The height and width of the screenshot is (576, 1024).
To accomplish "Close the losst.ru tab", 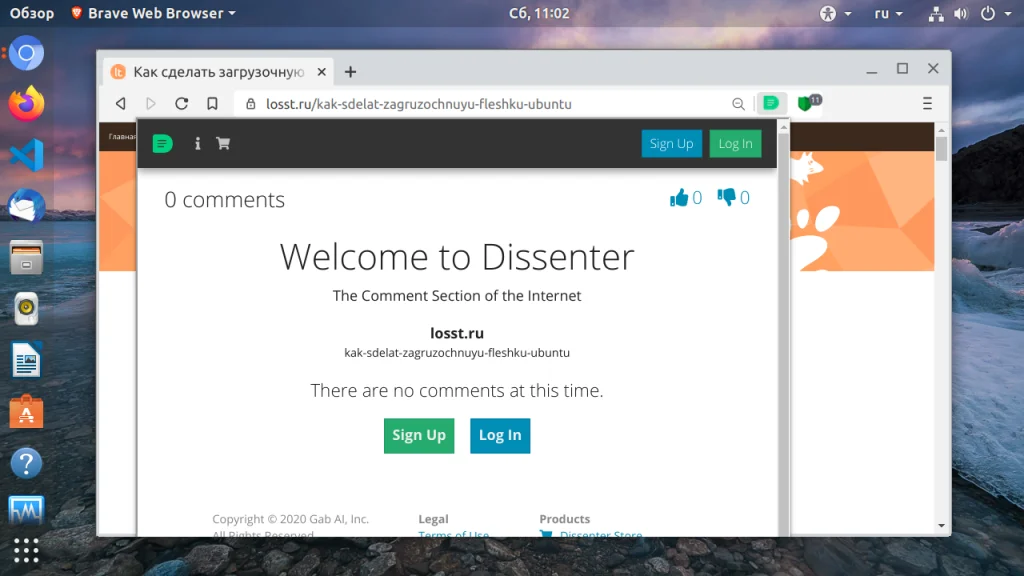I will (321, 72).
